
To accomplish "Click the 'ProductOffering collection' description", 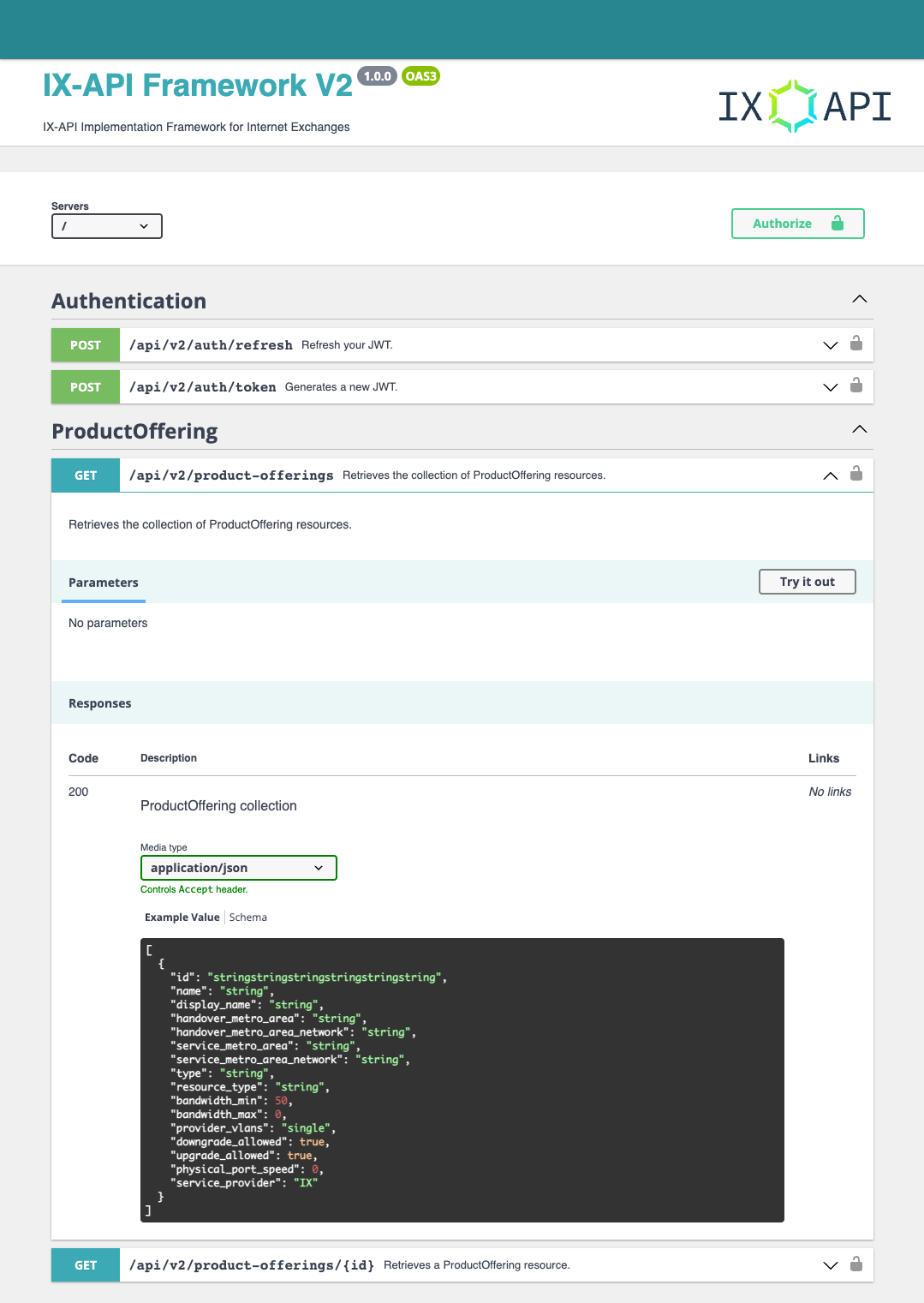I will (218, 806).
